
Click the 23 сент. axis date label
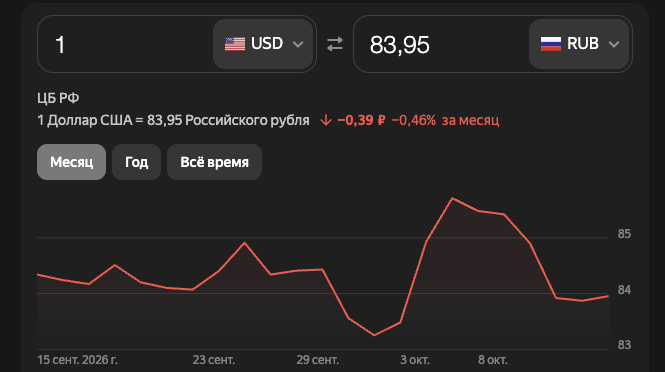[214, 360]
